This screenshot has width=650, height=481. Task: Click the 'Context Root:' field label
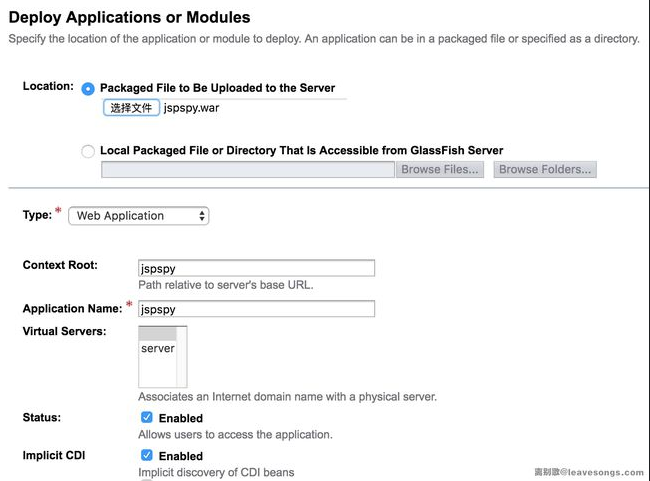pyautogui.click(x=60, y=265)
